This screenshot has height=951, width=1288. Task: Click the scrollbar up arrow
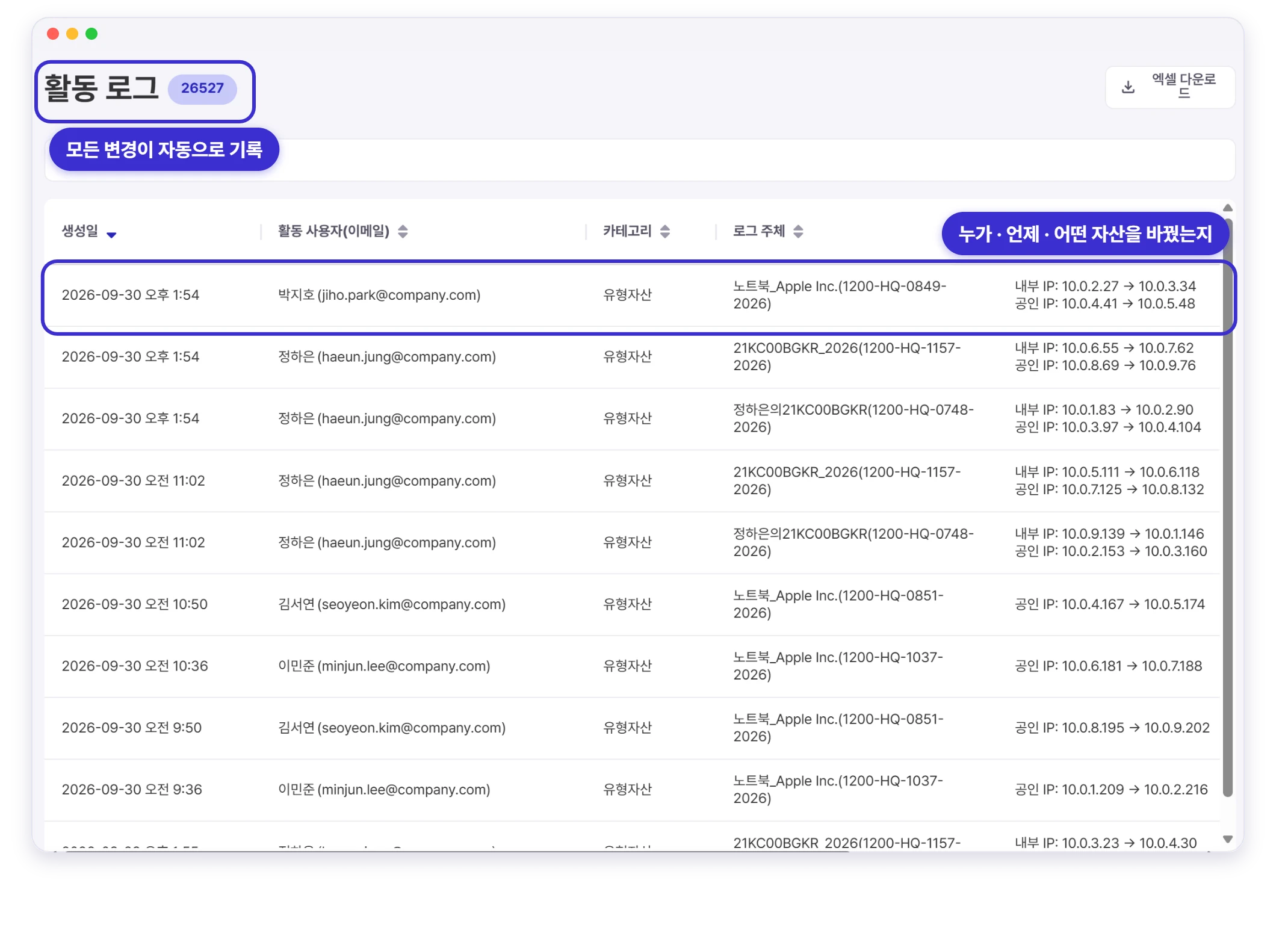tap(1228, 208)
